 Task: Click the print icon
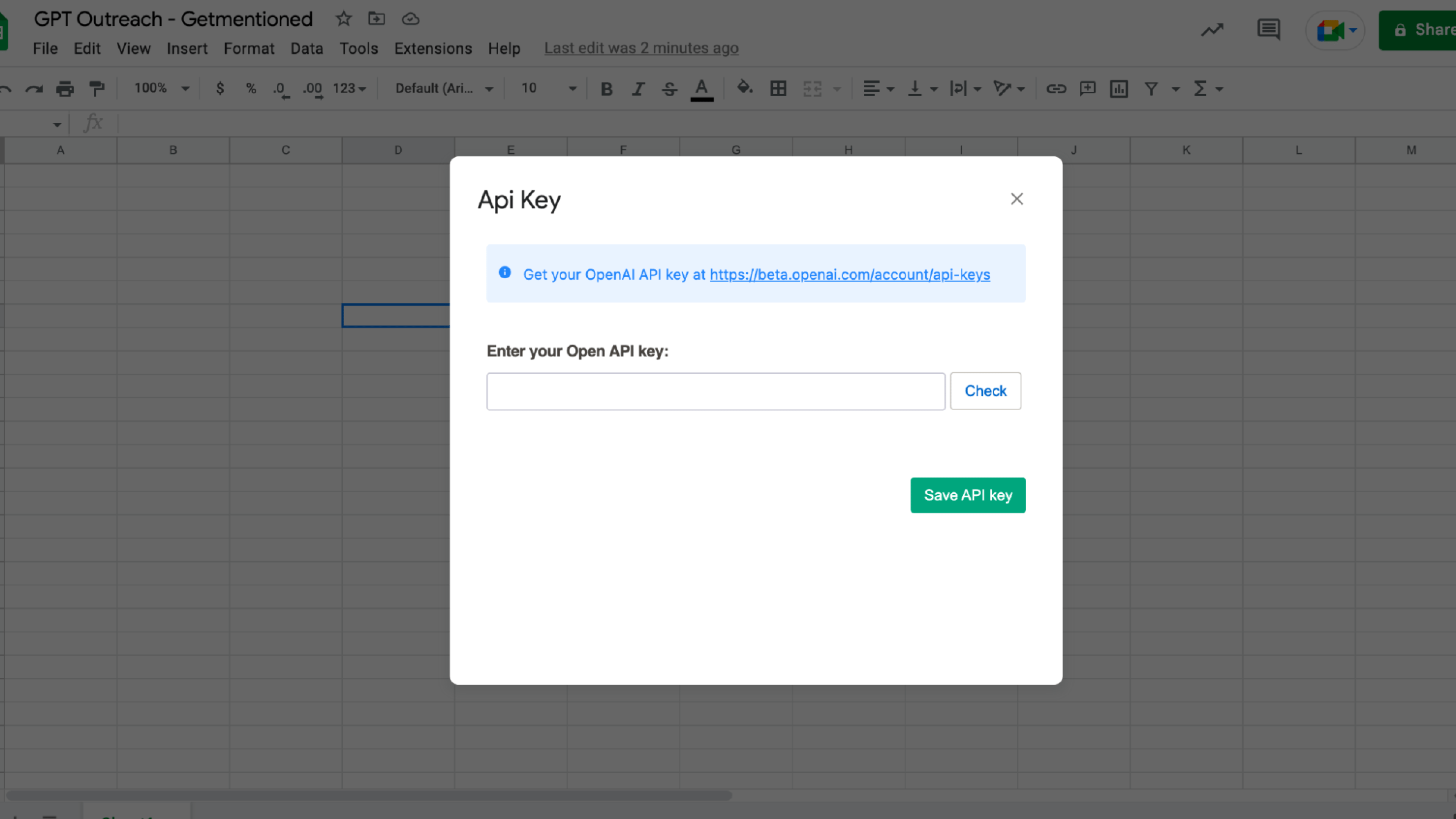click(65, 89)
